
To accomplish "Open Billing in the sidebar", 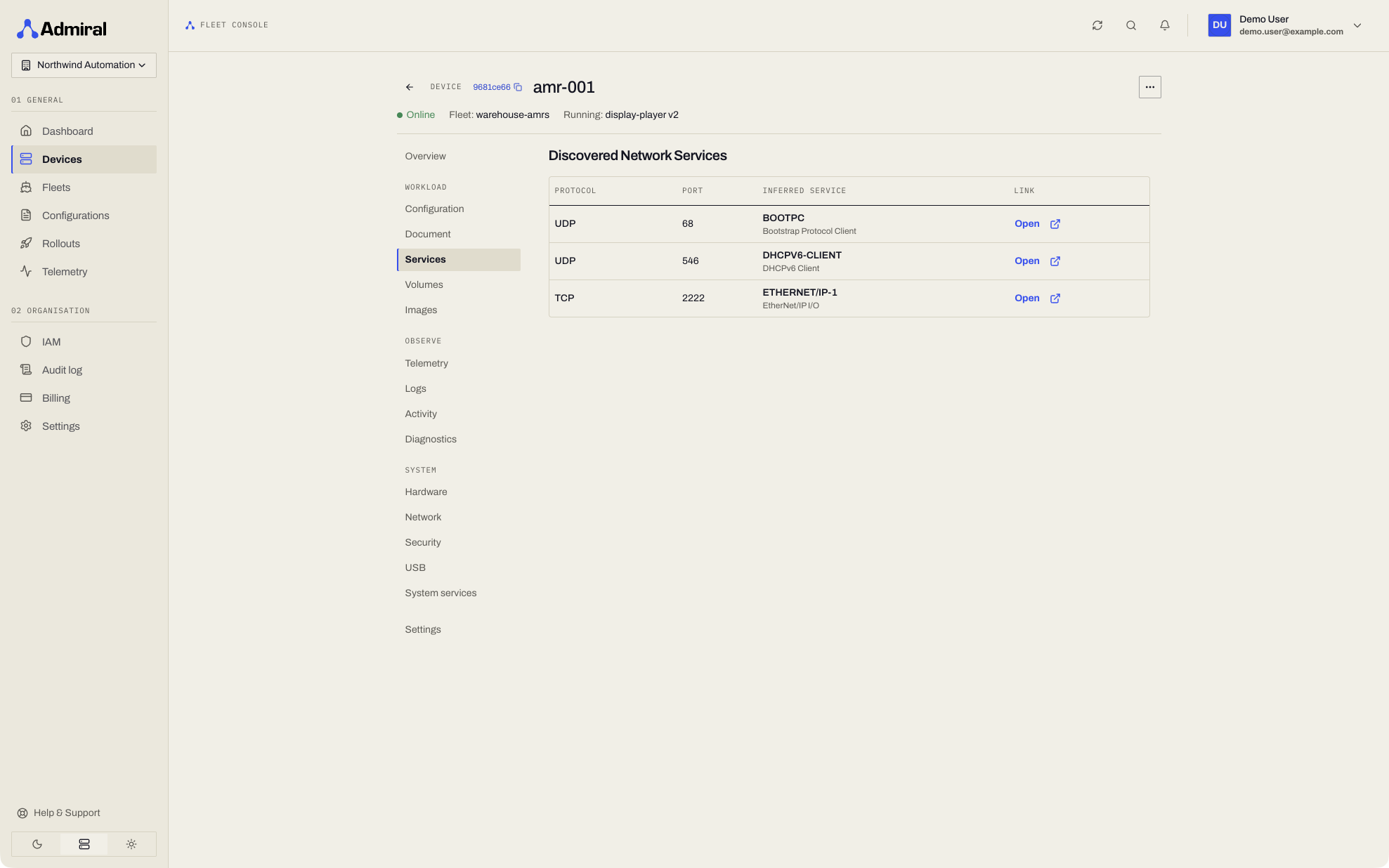I will click(x=84, y=398).
